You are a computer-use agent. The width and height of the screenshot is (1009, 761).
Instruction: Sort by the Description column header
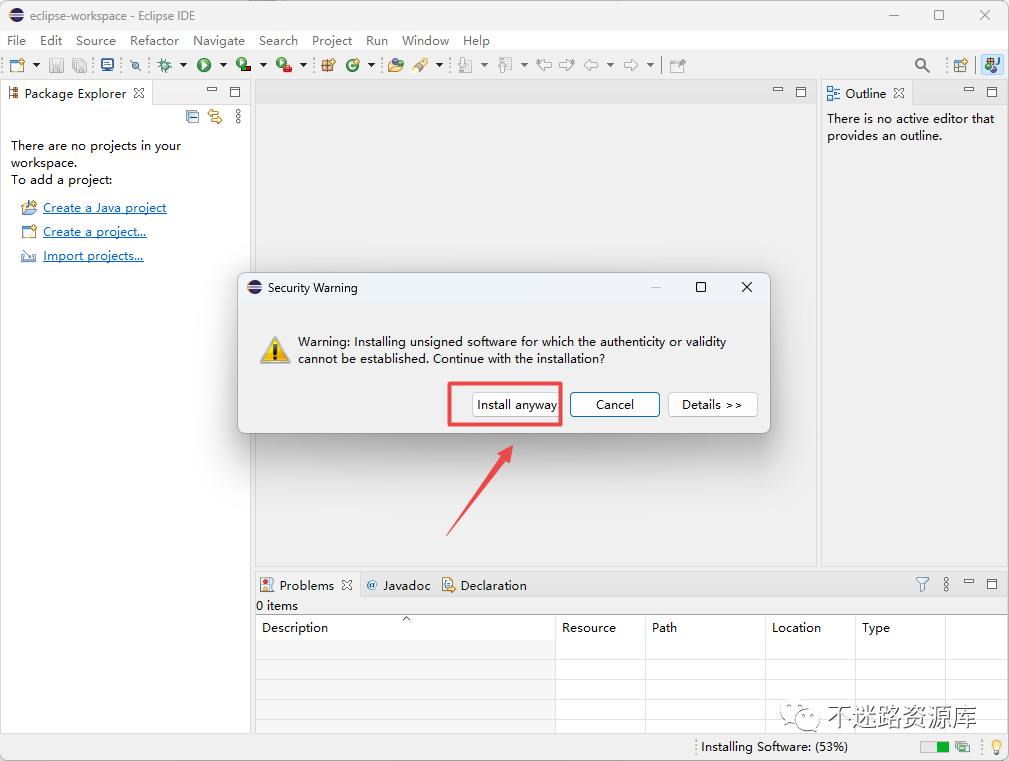(405, 628)
